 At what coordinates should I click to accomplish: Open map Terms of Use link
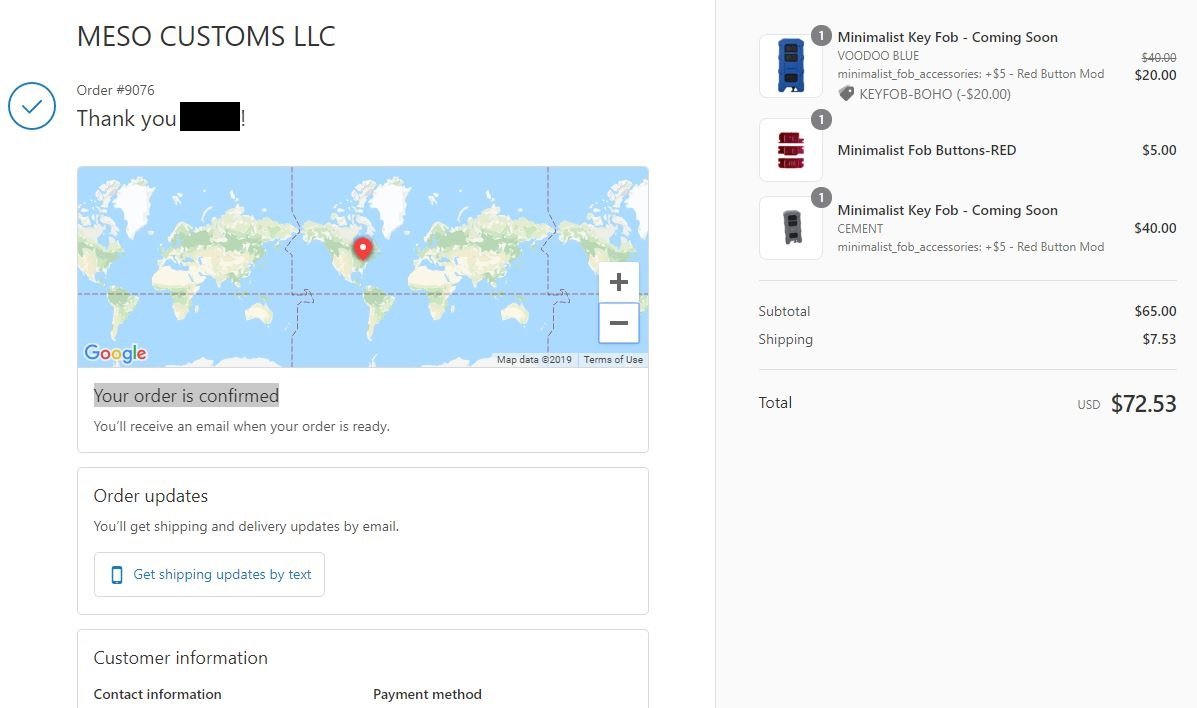(x=613, y=360)
